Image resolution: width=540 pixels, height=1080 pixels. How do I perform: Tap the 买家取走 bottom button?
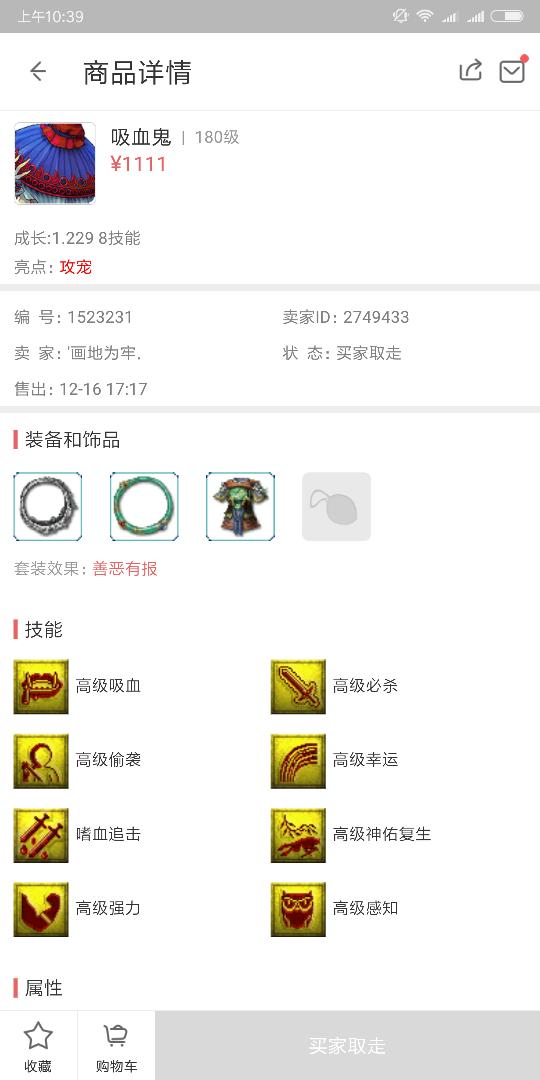(x=347, y=1046)
